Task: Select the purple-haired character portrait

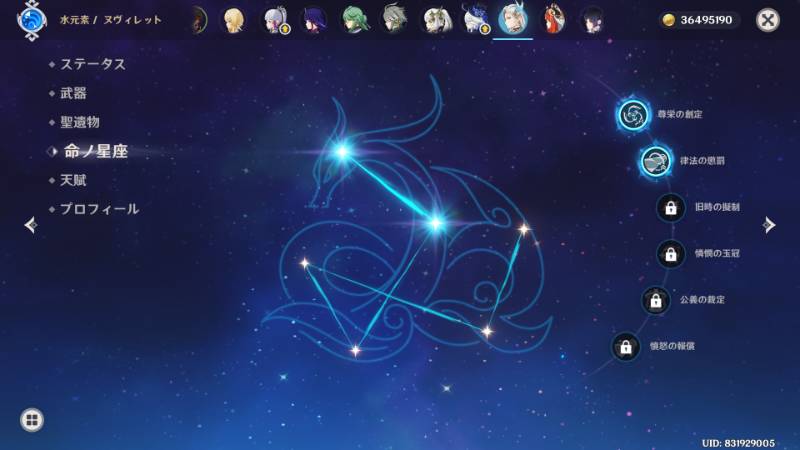Action: (x=313, y=20)
